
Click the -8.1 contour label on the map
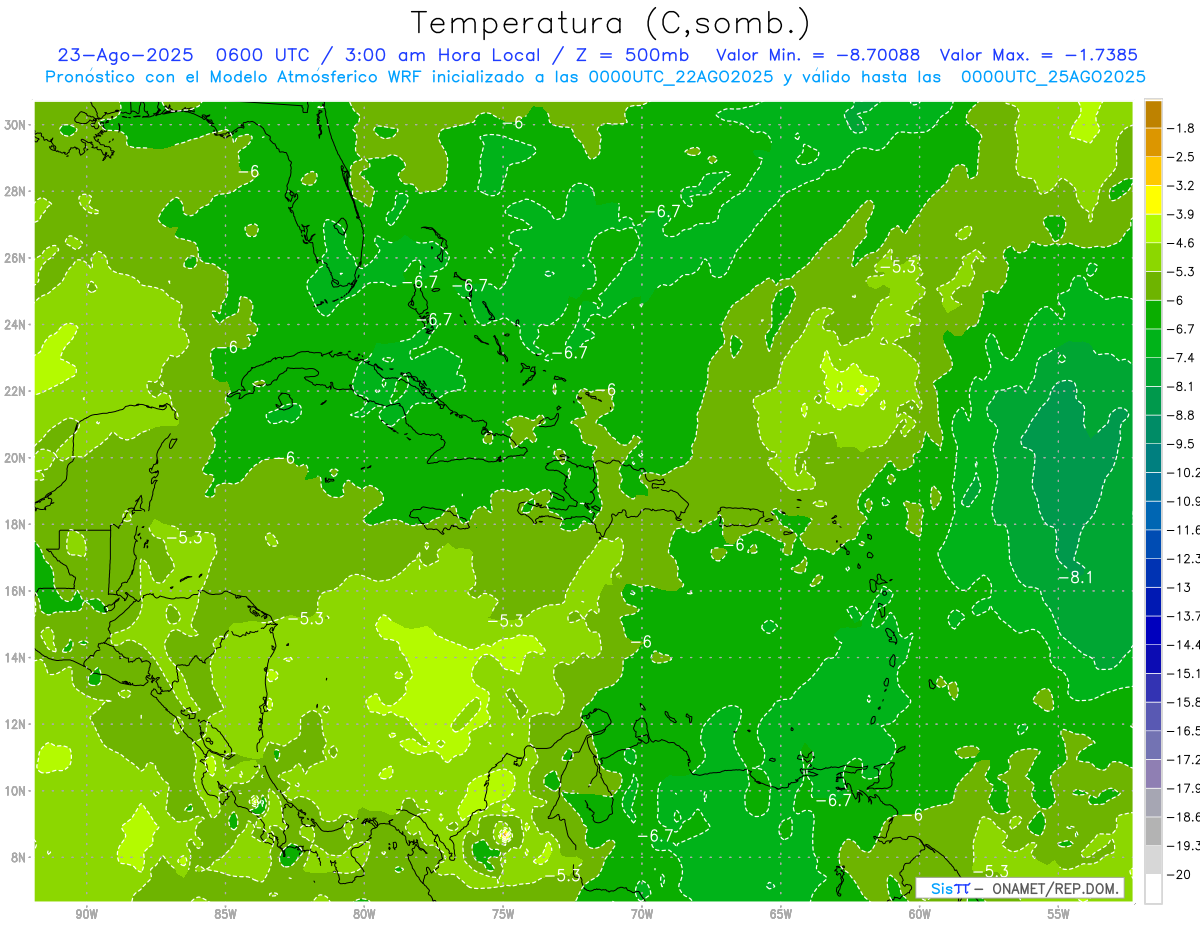[x=1074, y=577]
